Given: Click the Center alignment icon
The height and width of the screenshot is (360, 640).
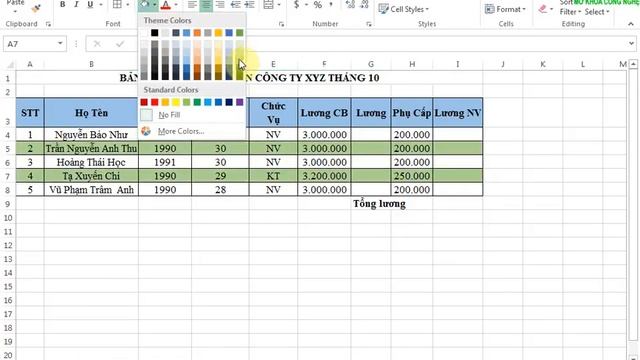Looking at the screenshot, I should pos(206,4).
